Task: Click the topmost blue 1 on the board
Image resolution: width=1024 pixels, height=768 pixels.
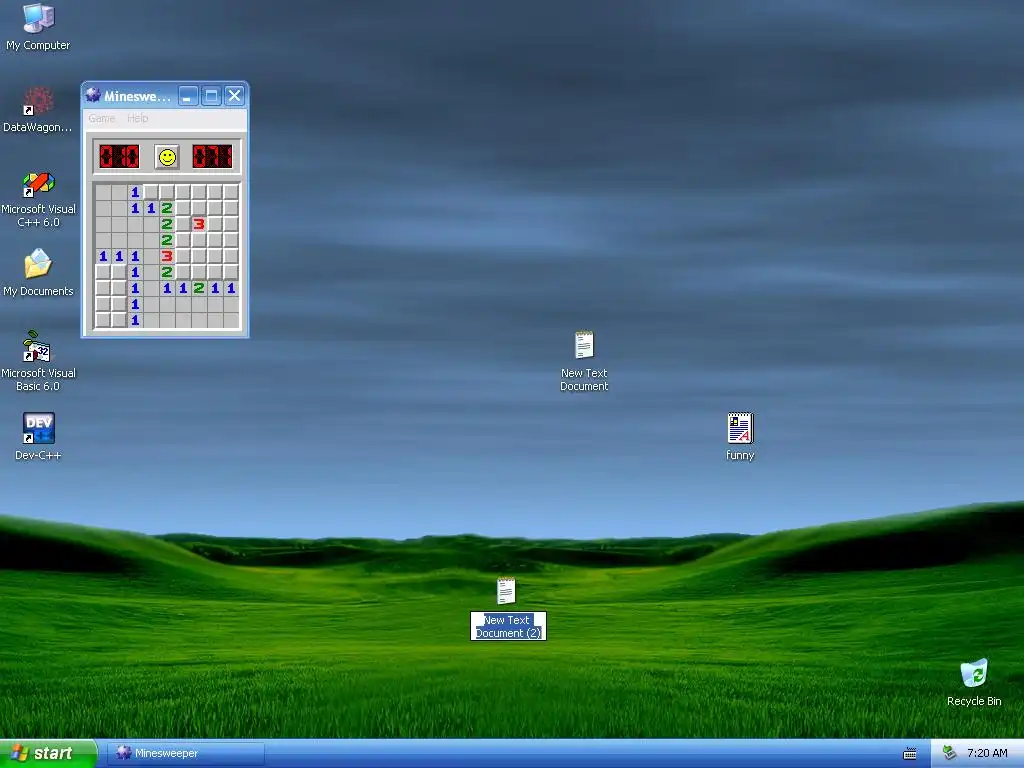Action: [x=135, y=192]
